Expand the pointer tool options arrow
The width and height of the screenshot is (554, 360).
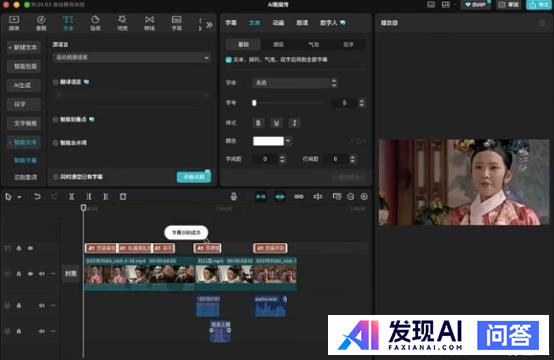point(19,197)
